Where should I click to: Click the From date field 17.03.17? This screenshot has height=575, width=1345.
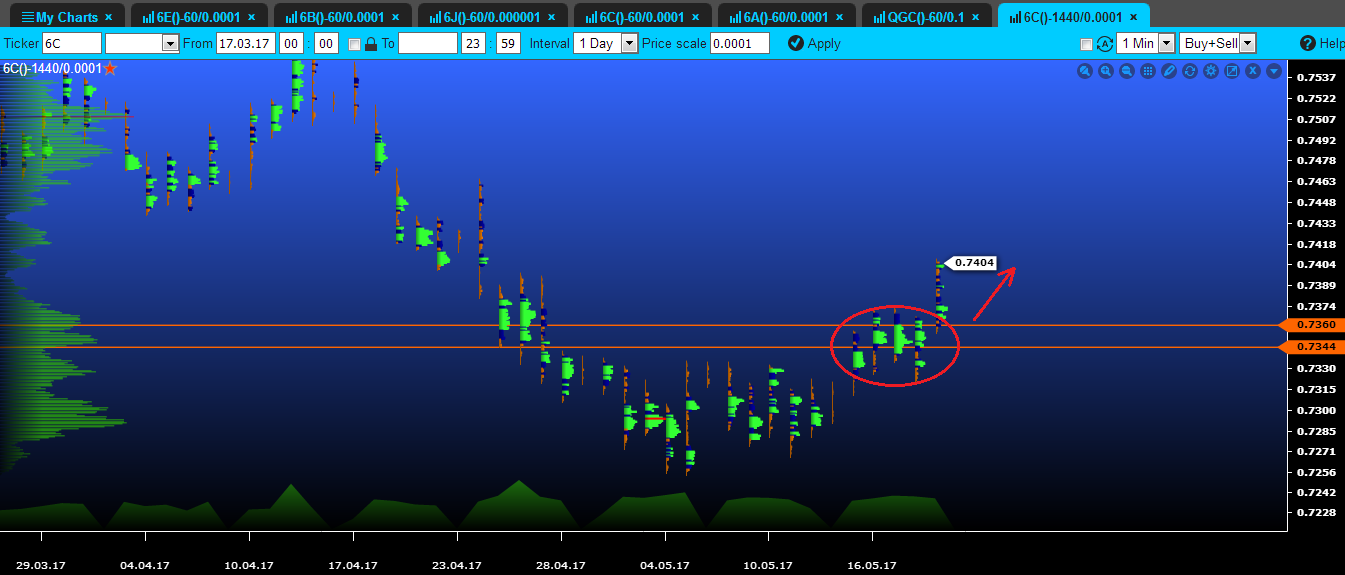click(246, 43)
